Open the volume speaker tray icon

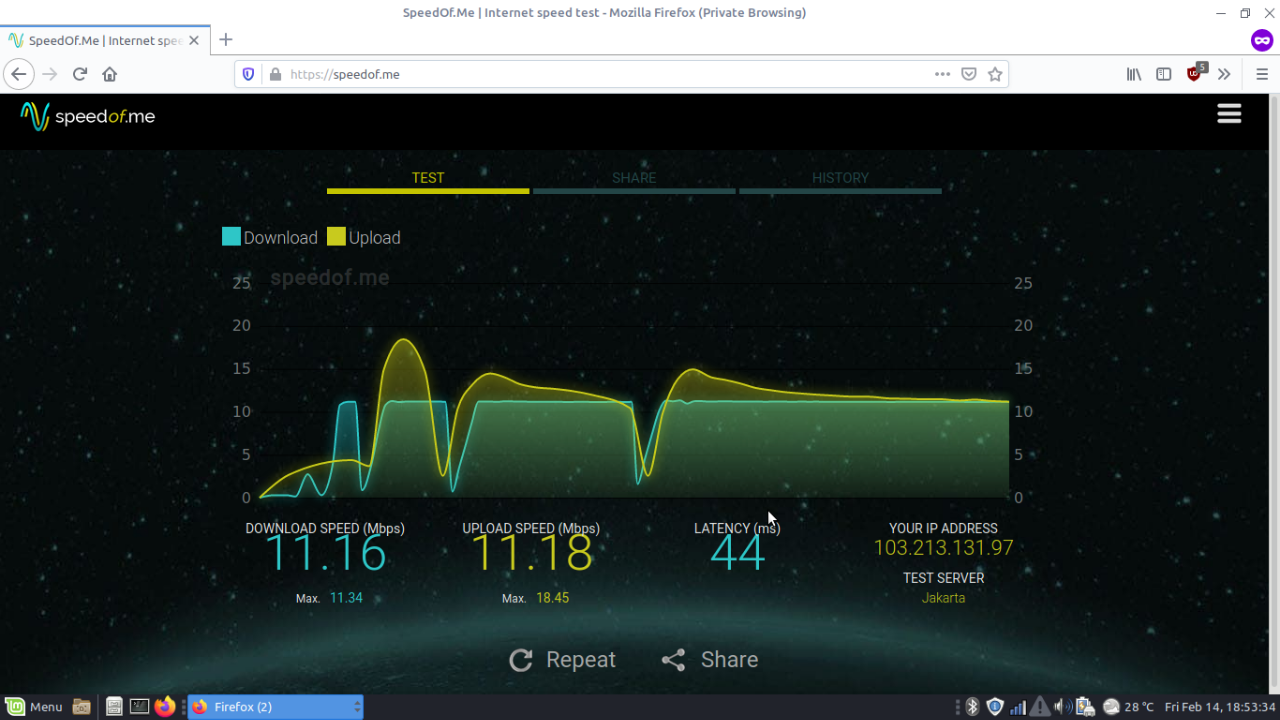click(x=1061, y=707)
